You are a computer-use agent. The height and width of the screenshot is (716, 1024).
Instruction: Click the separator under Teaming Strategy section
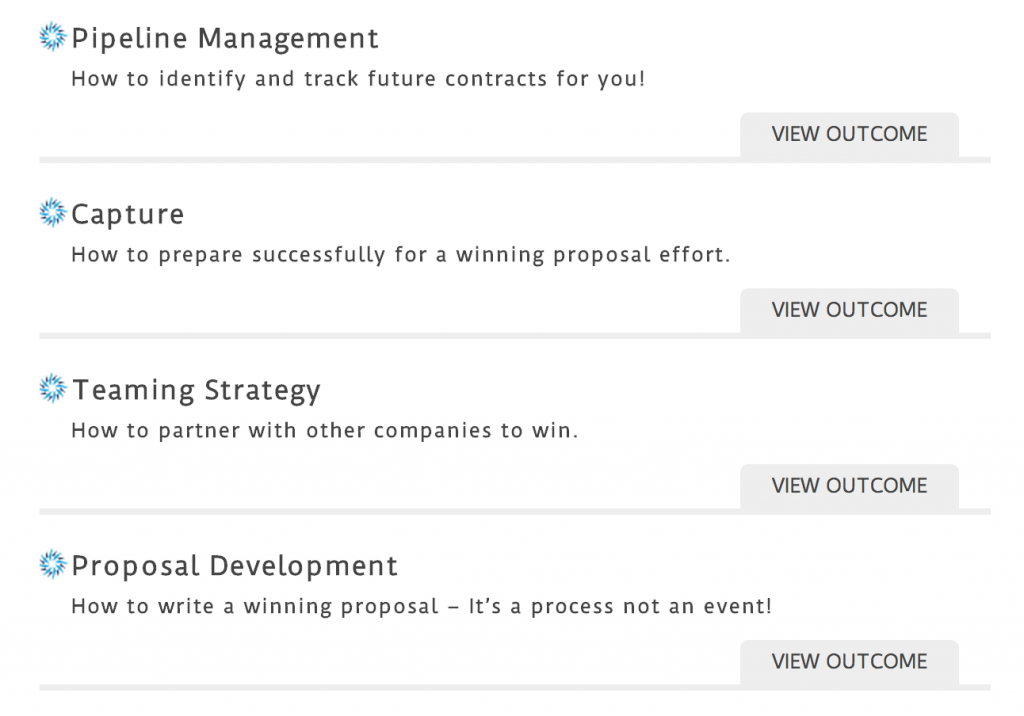point(515,512)
